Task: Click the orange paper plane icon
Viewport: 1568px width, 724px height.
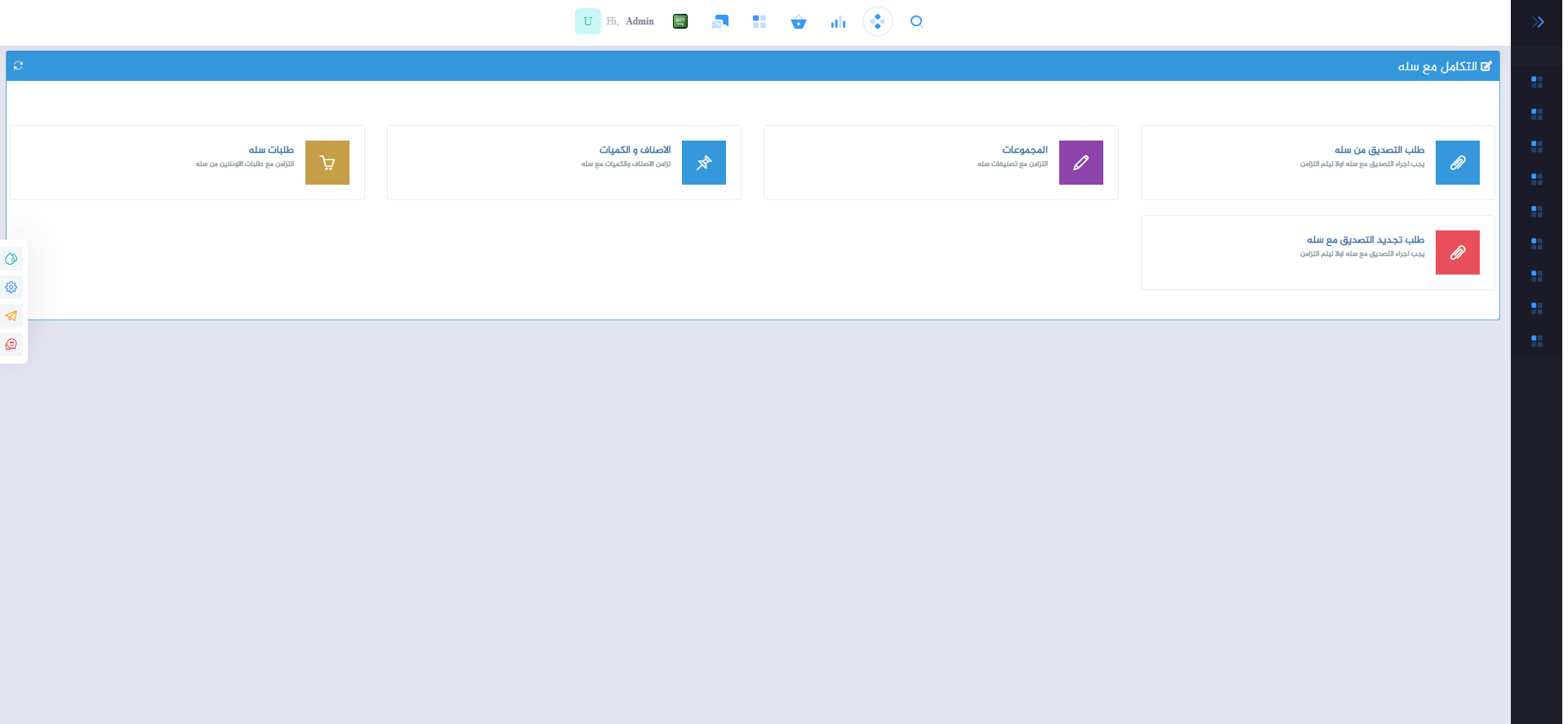Action: (11, 316)
